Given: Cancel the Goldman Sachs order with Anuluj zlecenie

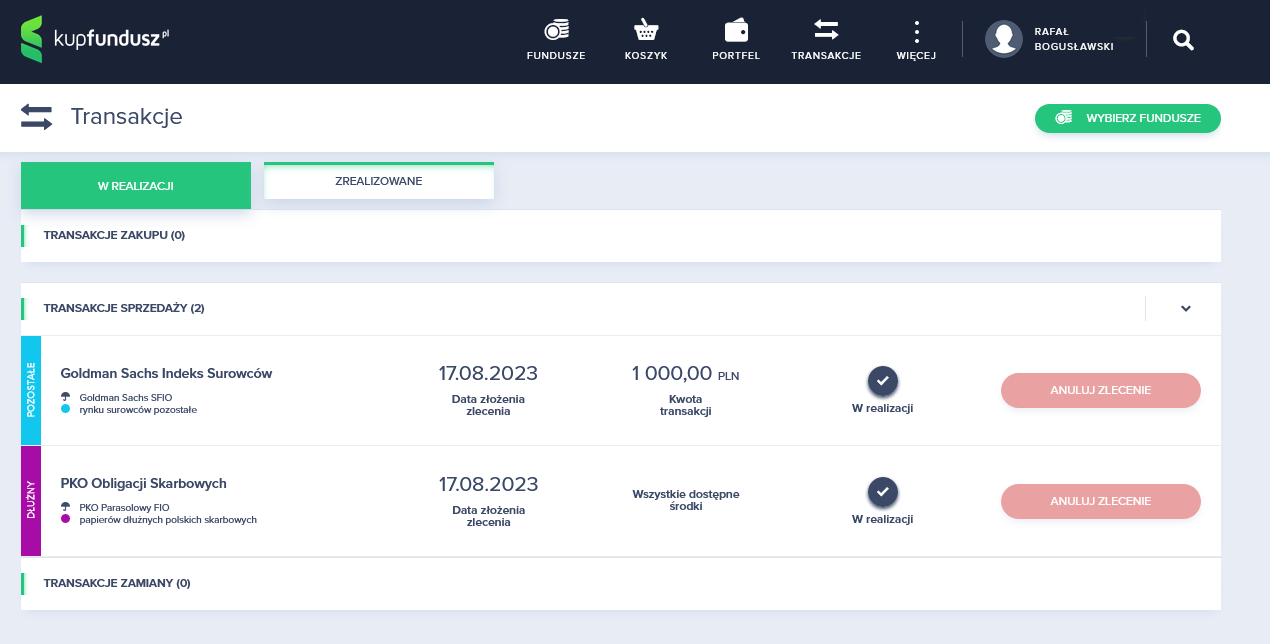Looking at the screenshot, I should [x=1101, y=390].
